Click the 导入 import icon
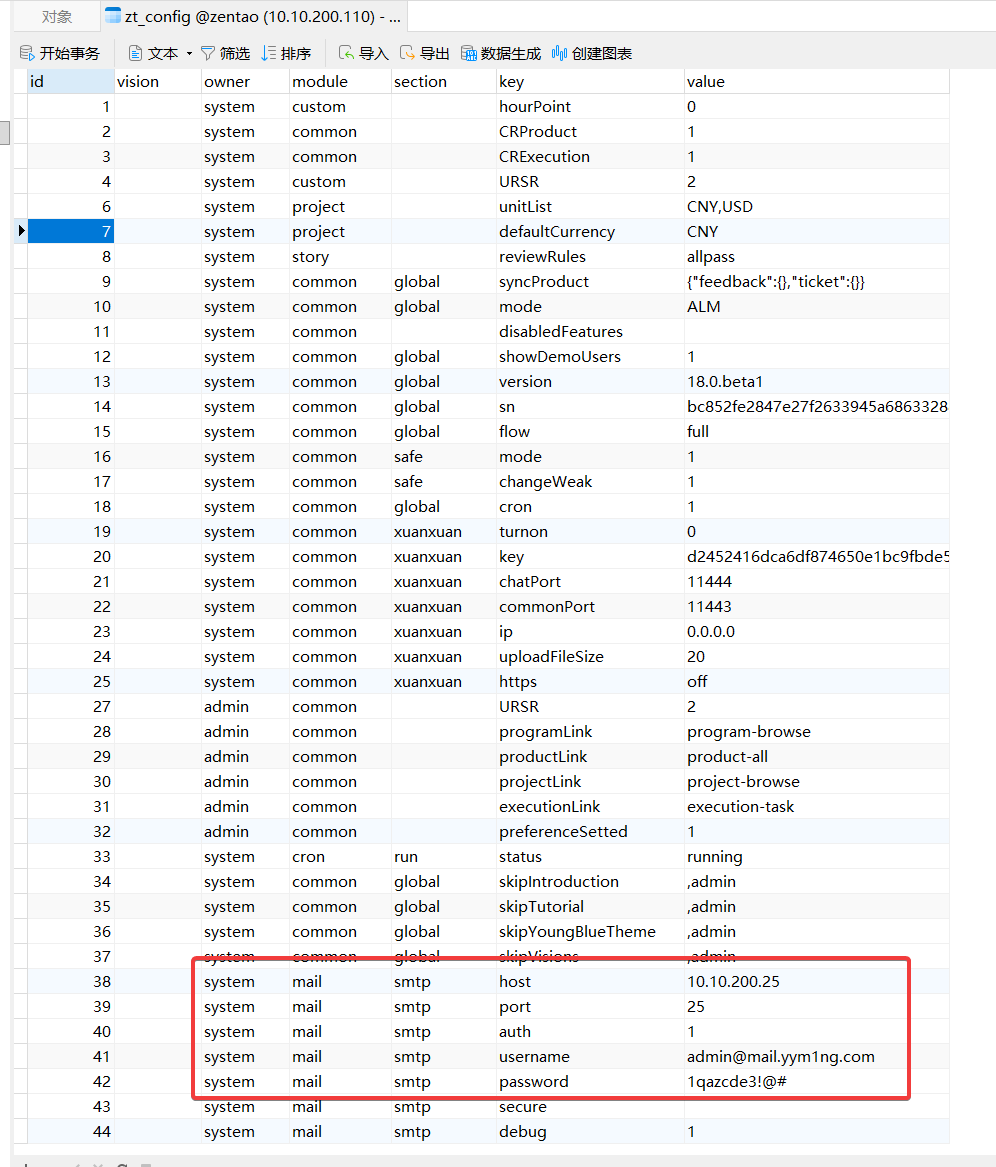Image resolution: width=996 pixels, height=1167 pixels. coord(346,53)
